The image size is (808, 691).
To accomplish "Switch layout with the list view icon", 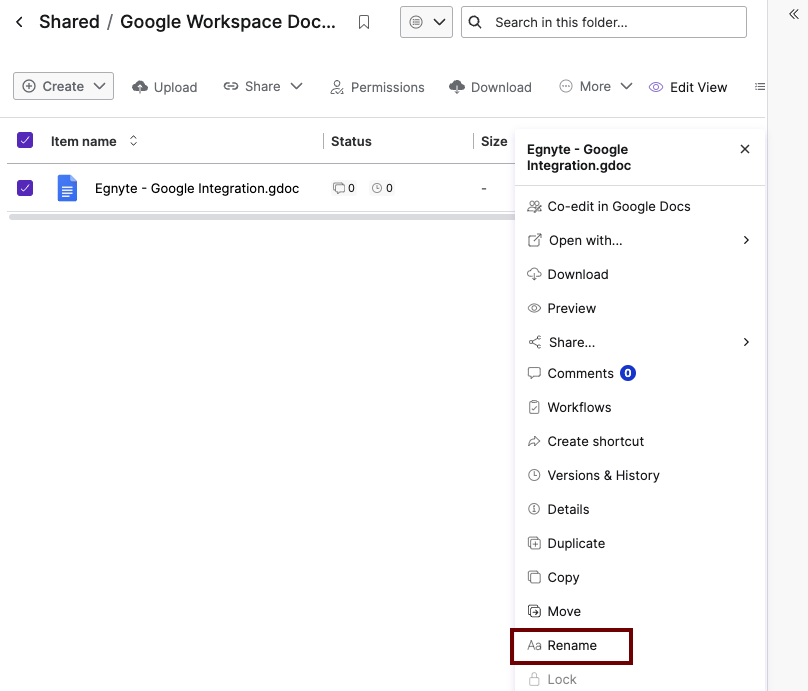I will coord(760,87).
